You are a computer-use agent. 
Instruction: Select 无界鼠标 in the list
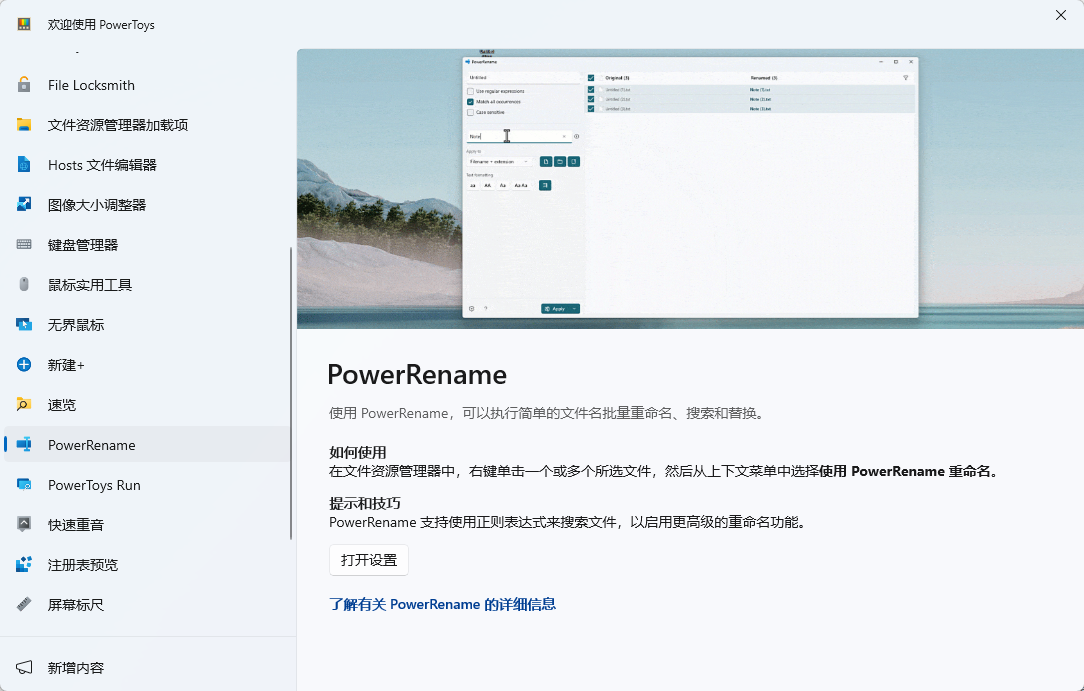point(147,325)
